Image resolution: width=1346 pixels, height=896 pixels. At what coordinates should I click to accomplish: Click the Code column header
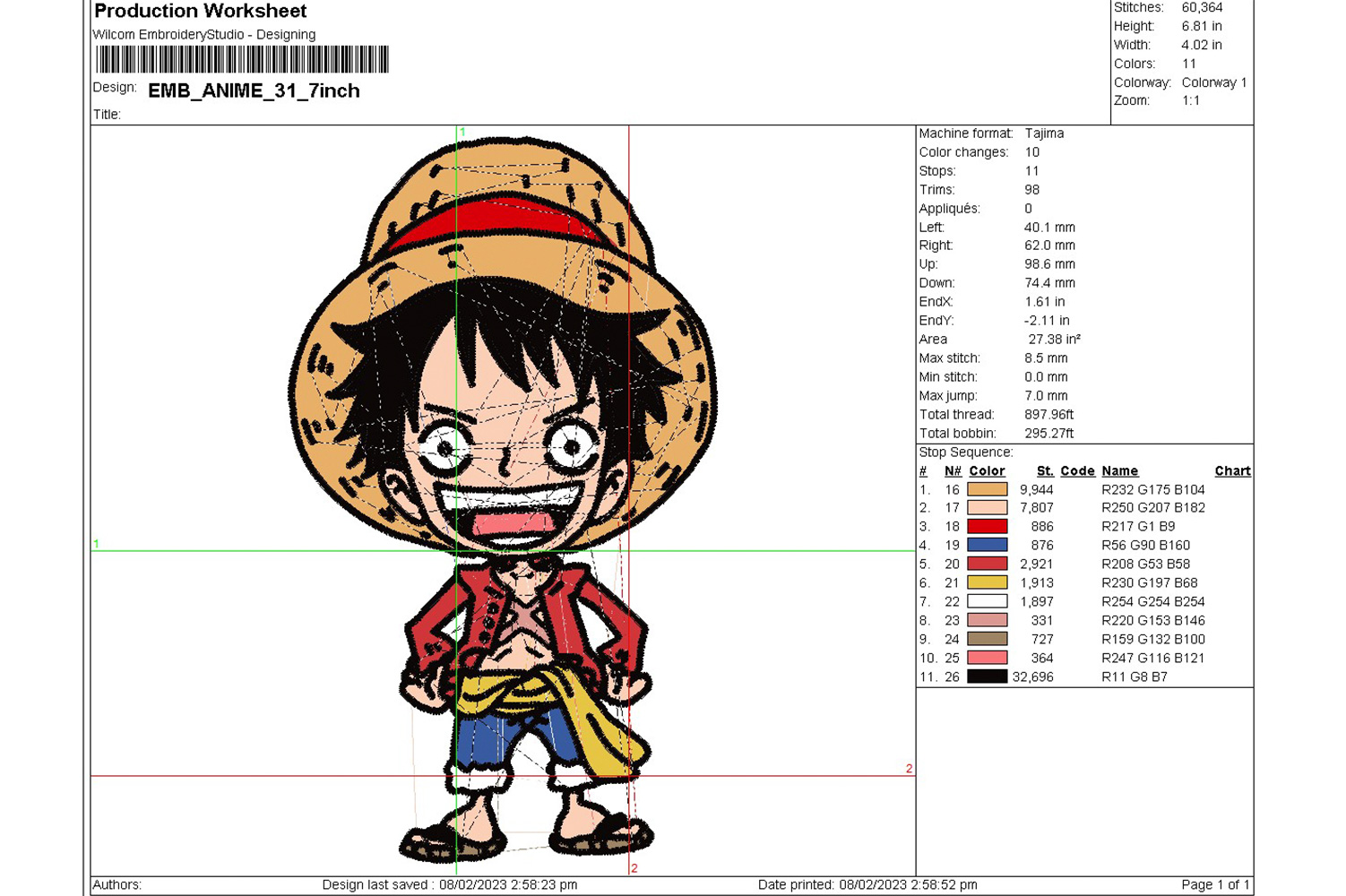(x=1077, y=471)
